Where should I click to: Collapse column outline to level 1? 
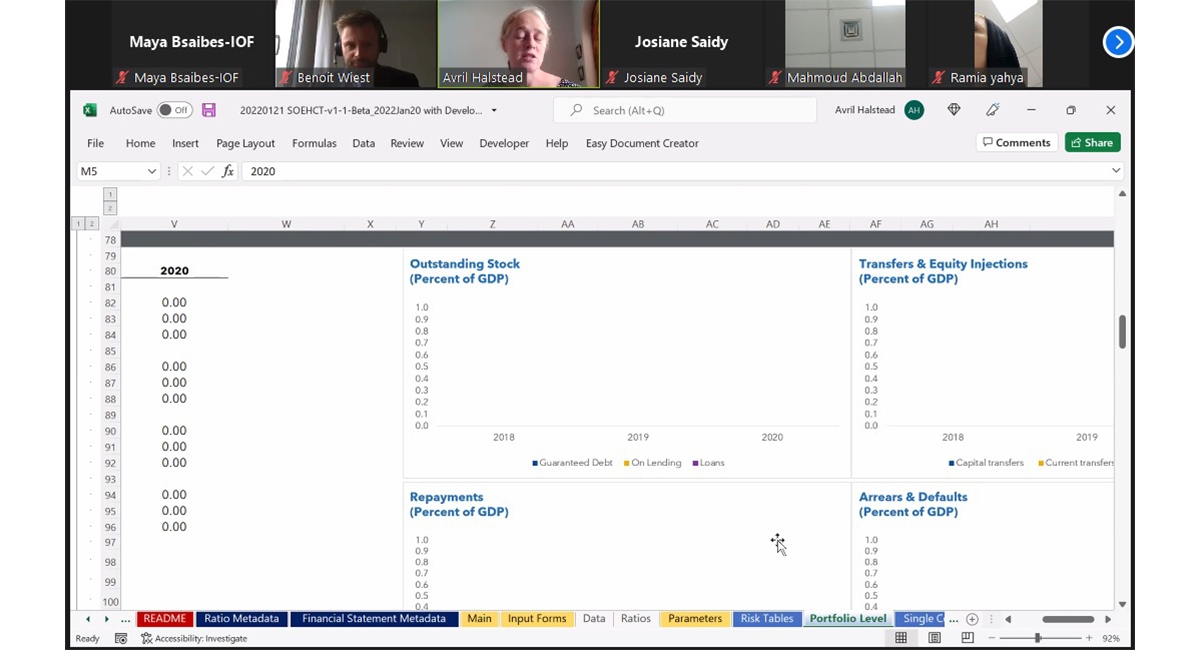[x=110, y=194]
